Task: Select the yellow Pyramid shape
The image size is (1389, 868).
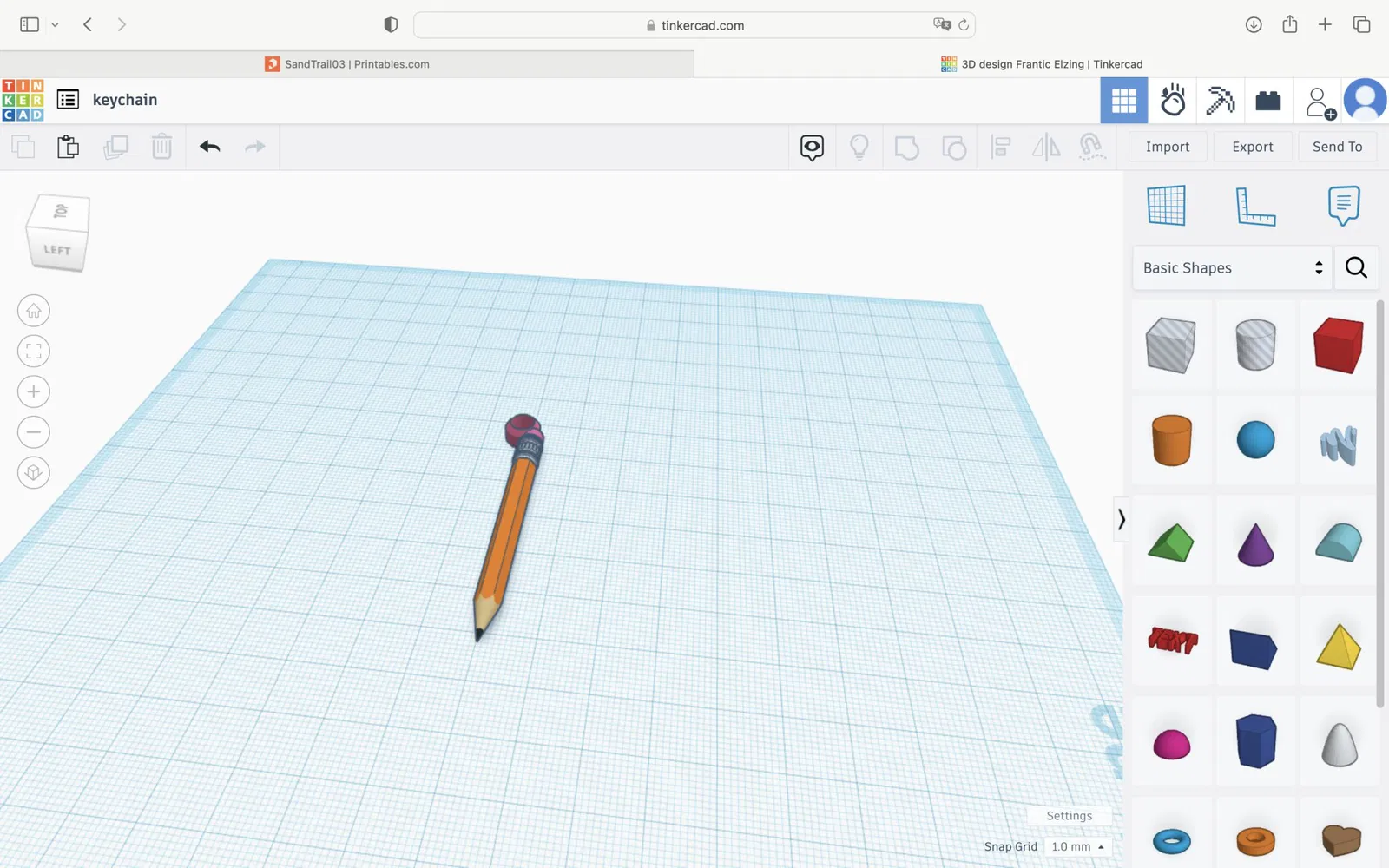Action: (1339, 647)
